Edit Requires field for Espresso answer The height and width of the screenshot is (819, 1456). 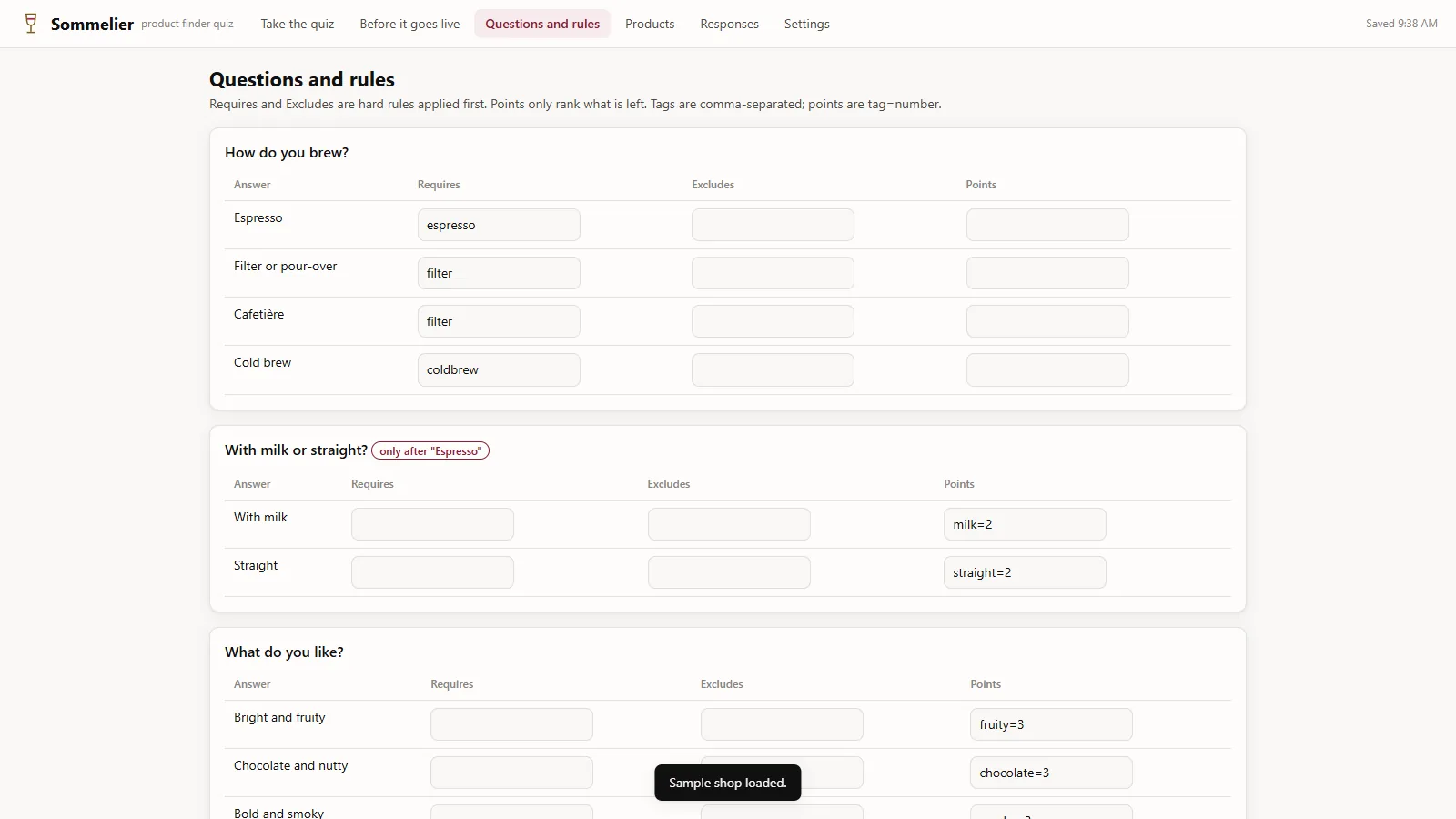pyautogui.click(x=499, y=225)
